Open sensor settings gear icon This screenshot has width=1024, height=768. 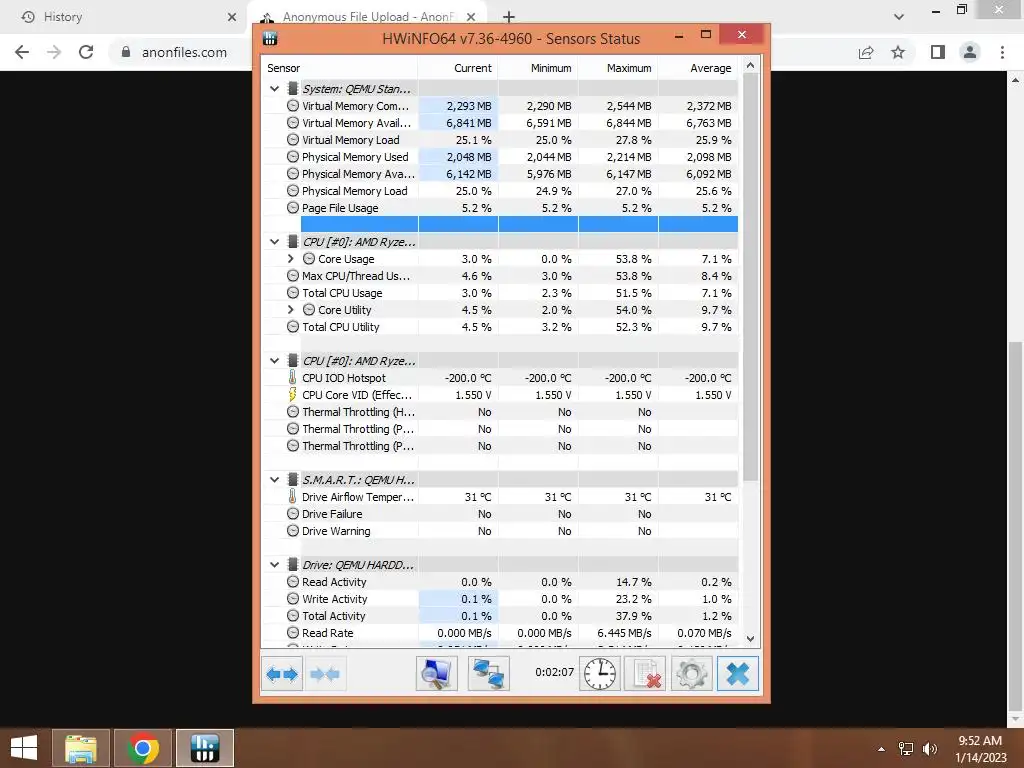692,674
